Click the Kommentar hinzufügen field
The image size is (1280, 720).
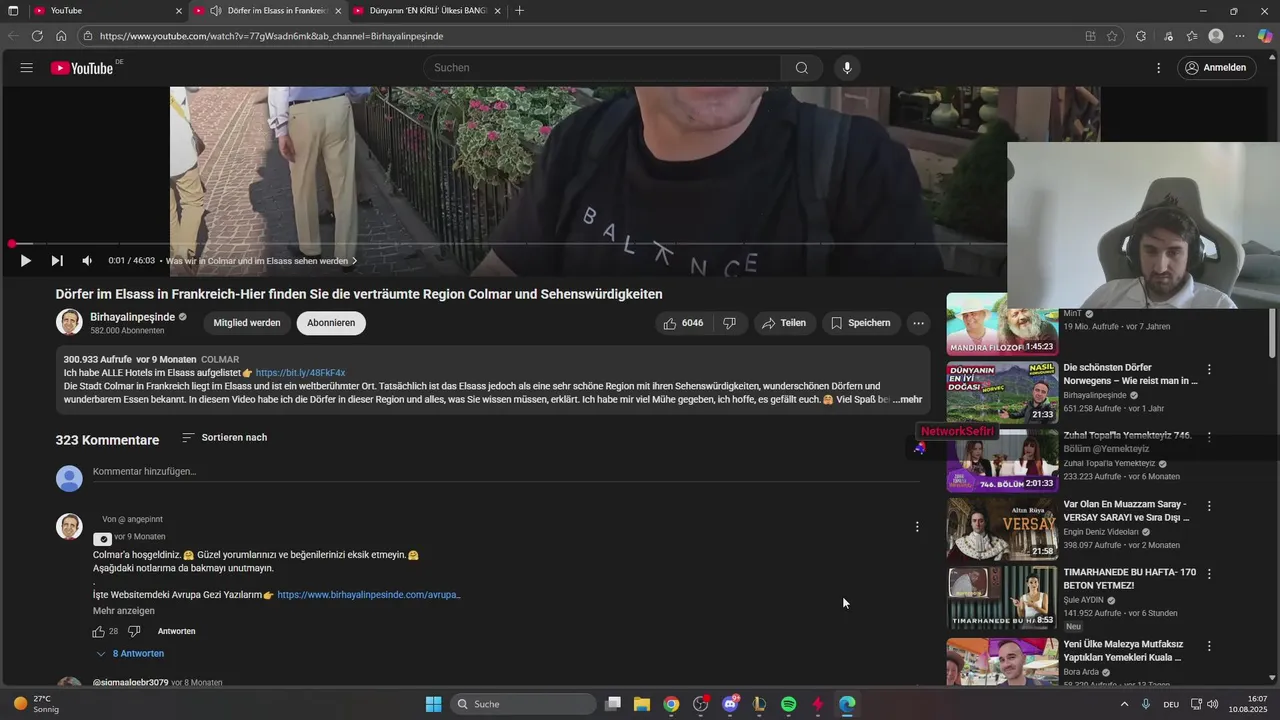click(506, 472)
